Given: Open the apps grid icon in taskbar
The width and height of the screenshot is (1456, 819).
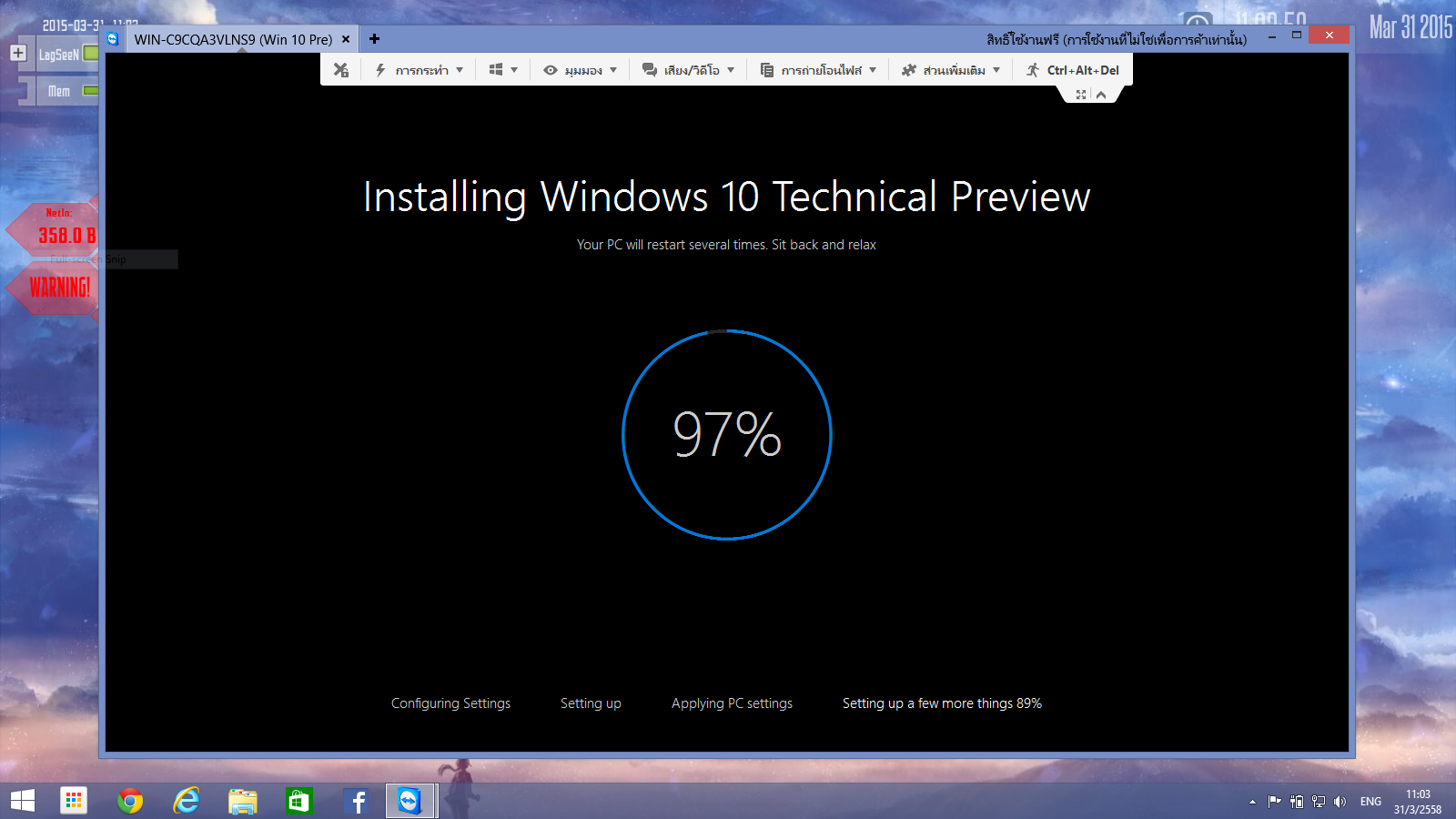Looking at the screenshot, I should coord(74,801).
